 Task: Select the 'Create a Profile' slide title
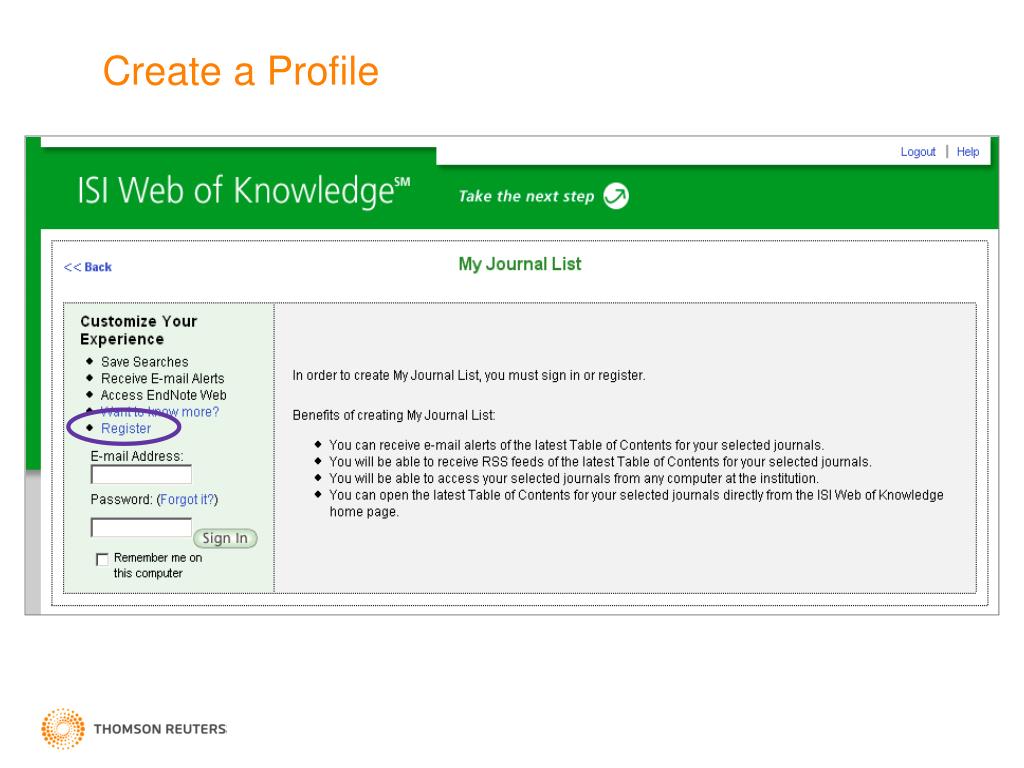(x=240, y=71)
